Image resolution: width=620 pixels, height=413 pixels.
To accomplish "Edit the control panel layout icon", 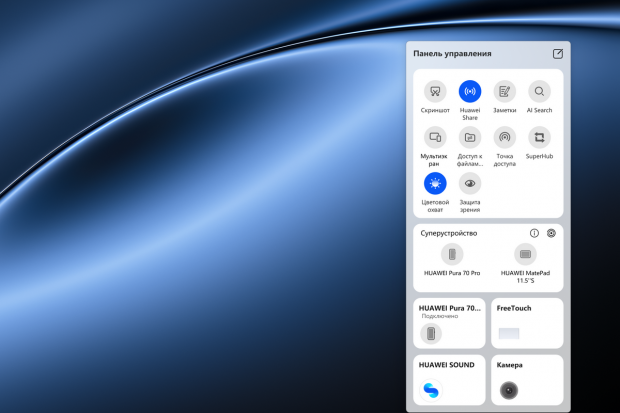I will (x=558, y=54).
